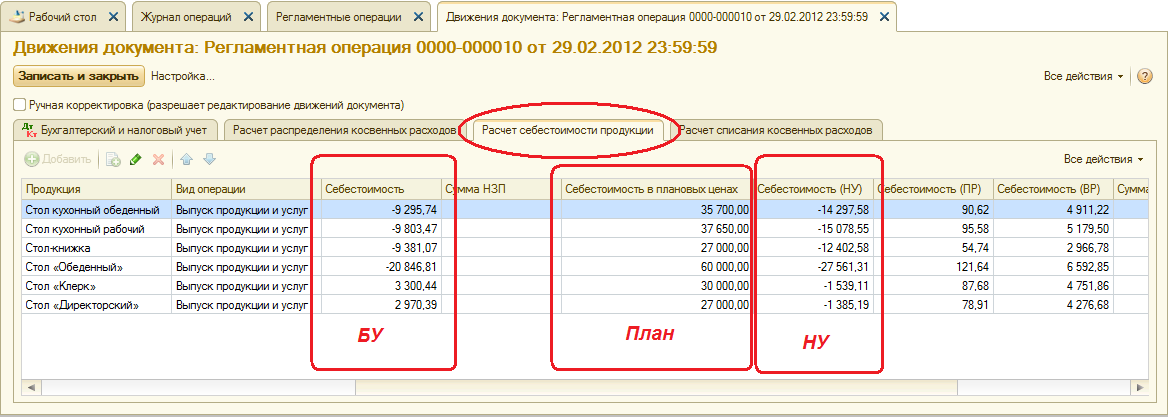Click the move down arrow icon

[x=209, y=159]
